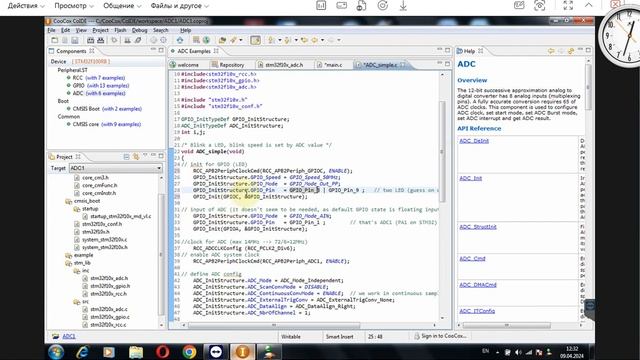640x360 pixels.
Task: Collapse the cmsis_boot folder in project tree
Action: point(69,201)
